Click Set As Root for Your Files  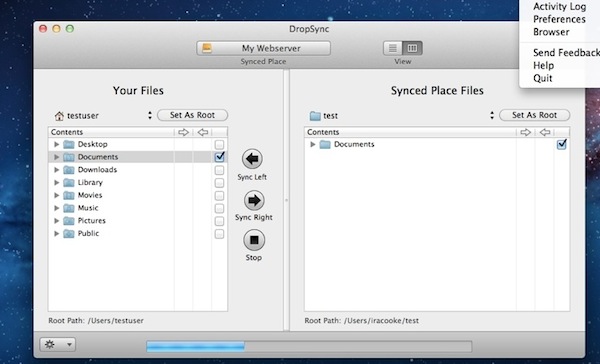[192, 115]
